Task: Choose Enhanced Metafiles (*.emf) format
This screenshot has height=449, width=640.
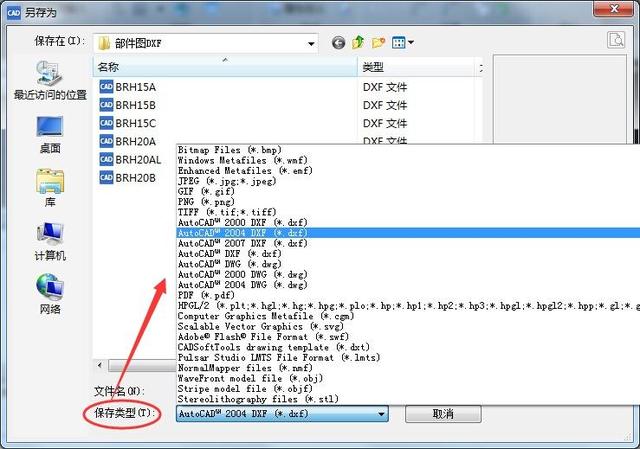Action: tap(408, 171)
